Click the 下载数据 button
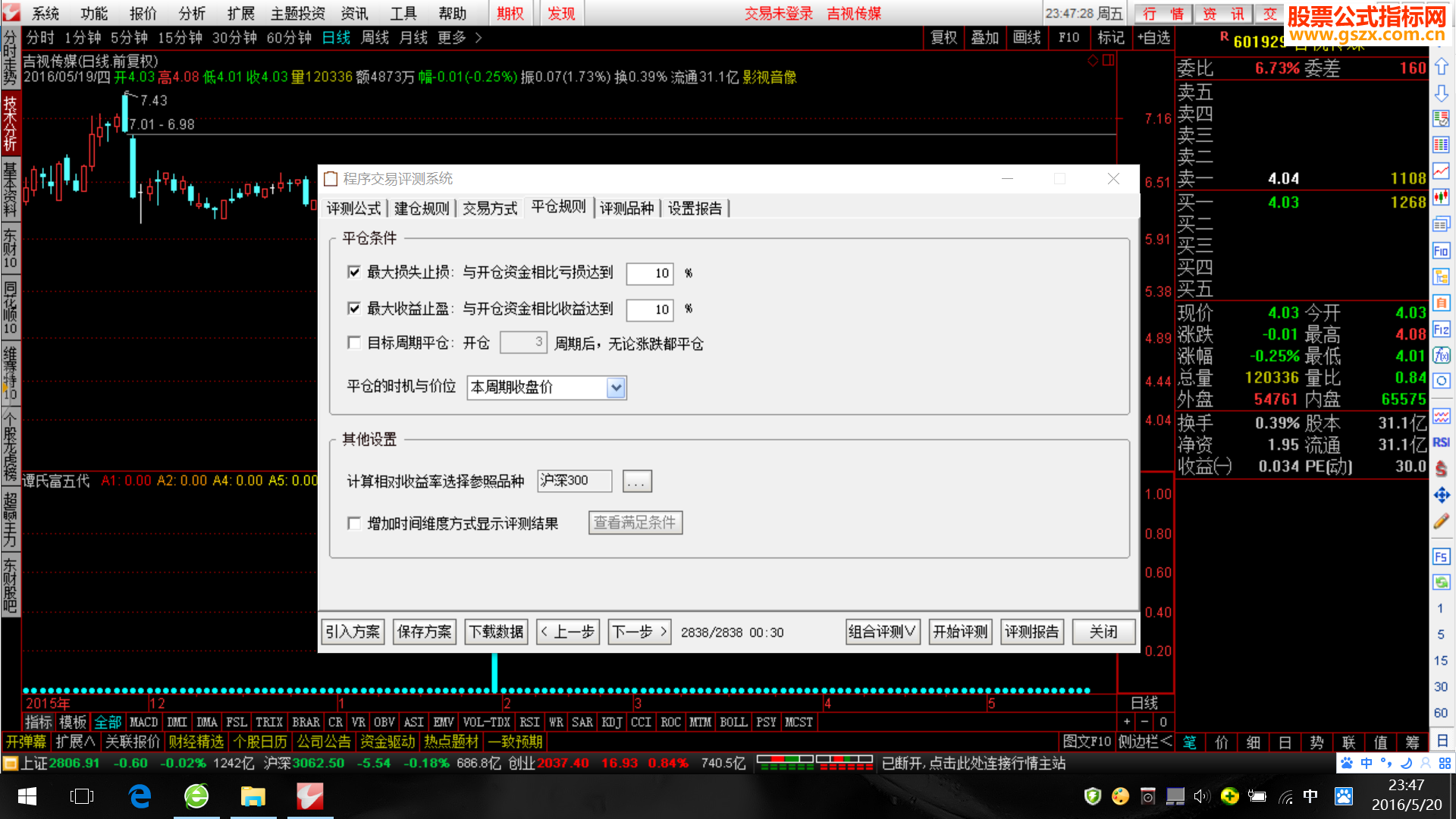This screenshot has height=819, width=1456. coord(497,632)
